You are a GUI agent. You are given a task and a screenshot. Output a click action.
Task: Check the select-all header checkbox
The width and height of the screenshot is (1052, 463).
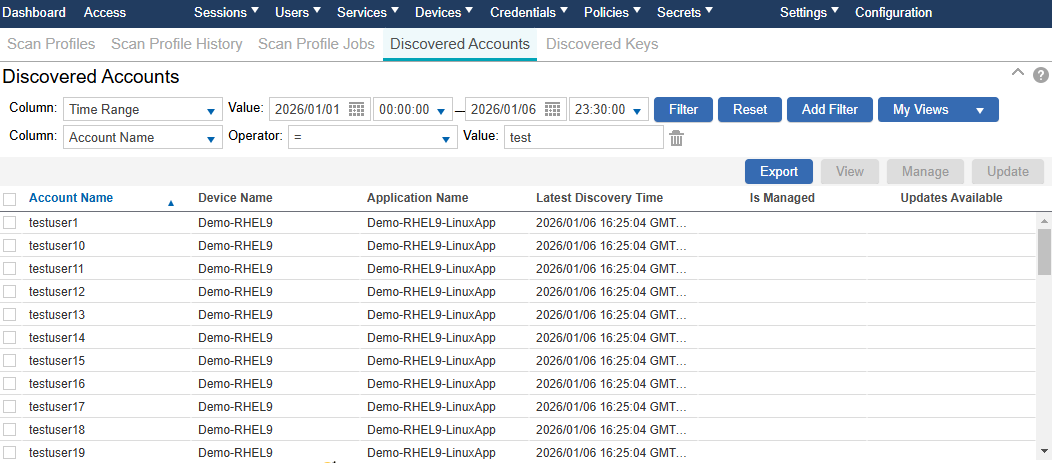click(x=10, y=199)
